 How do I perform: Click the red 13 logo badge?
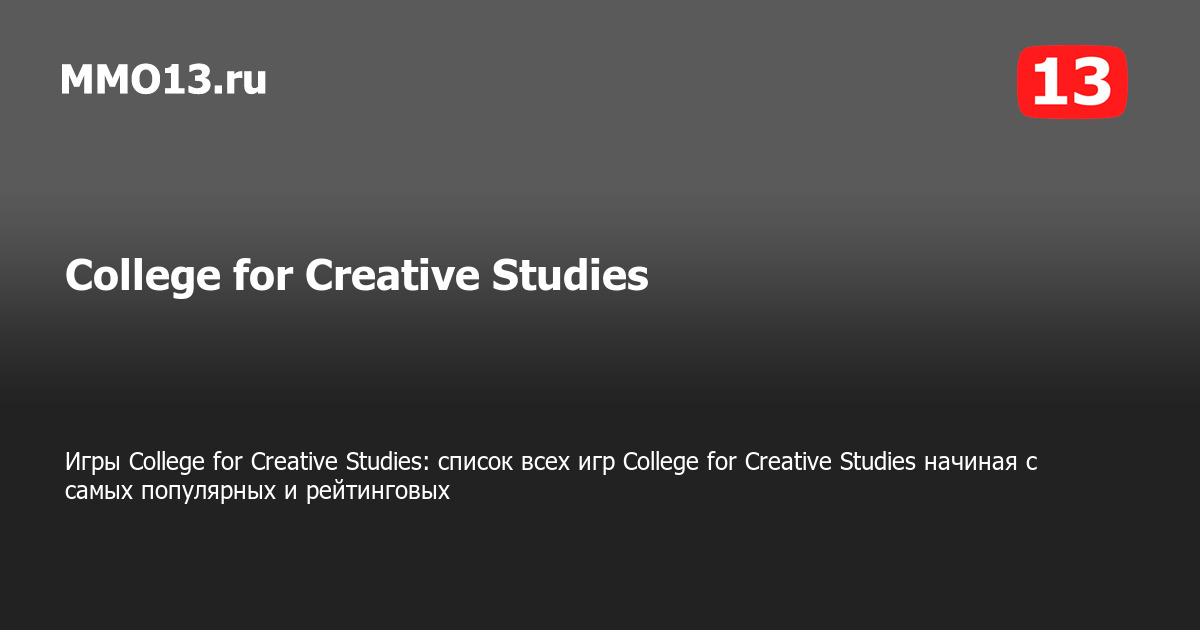click(x=1072, y=82)
